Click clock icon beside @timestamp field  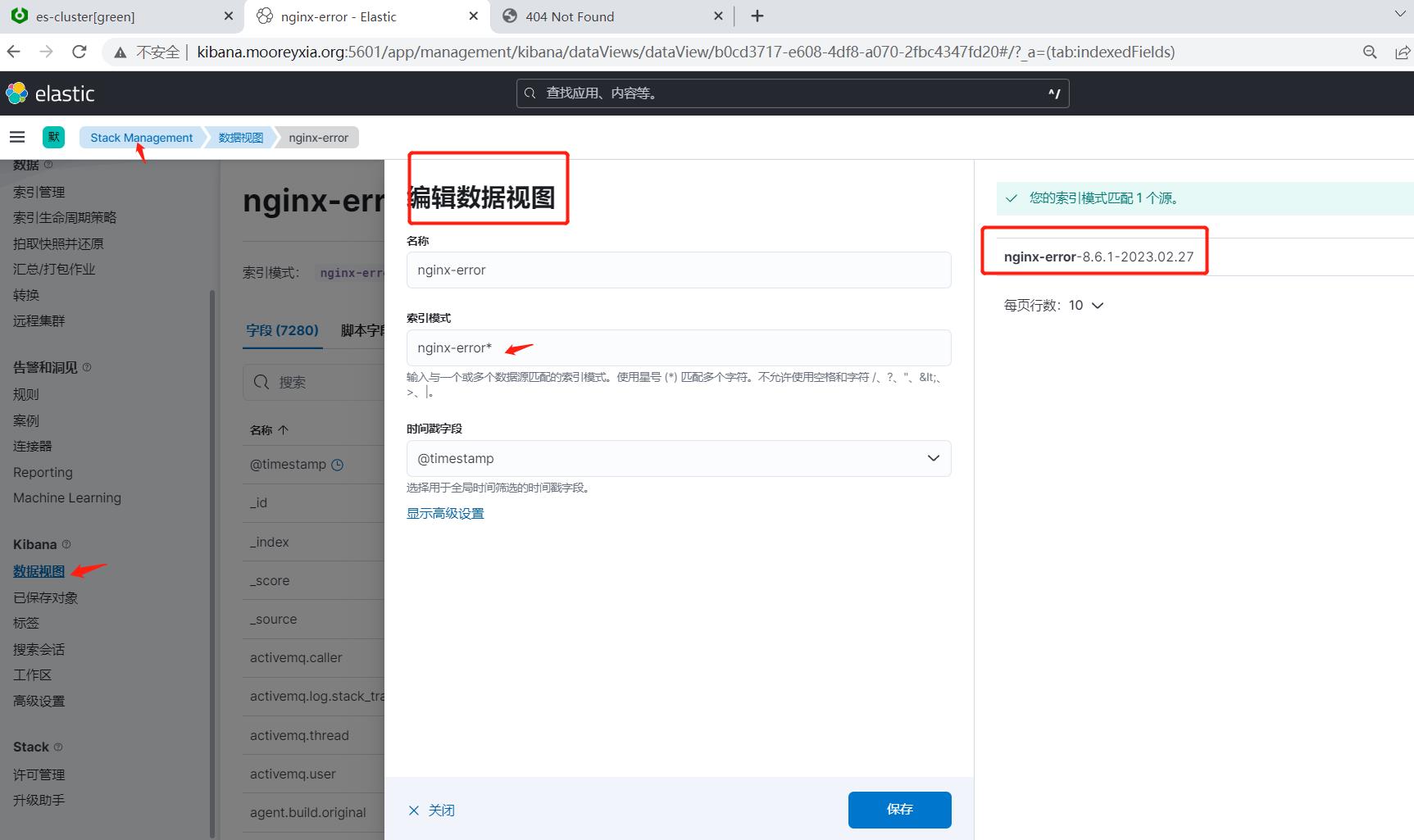pyautogui.click(x=337, y=465)
